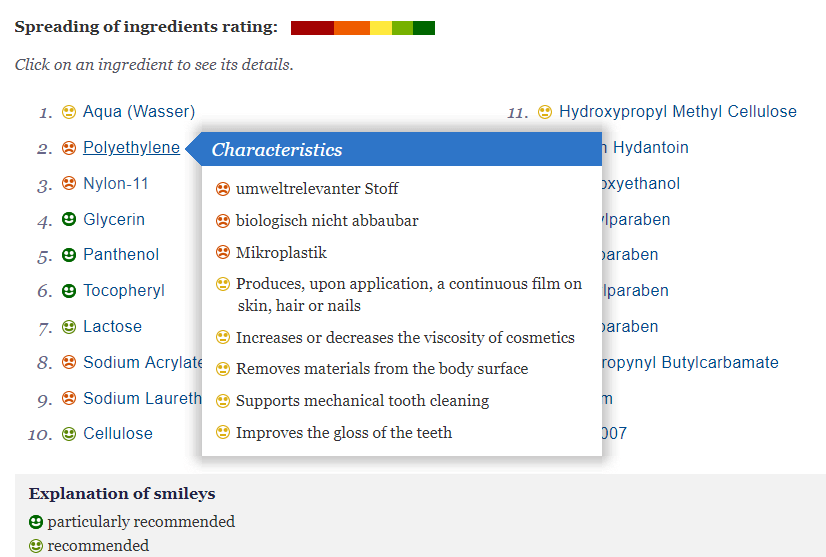Click the smiley icon beside Aqua (Wasser)

point(69,112)
